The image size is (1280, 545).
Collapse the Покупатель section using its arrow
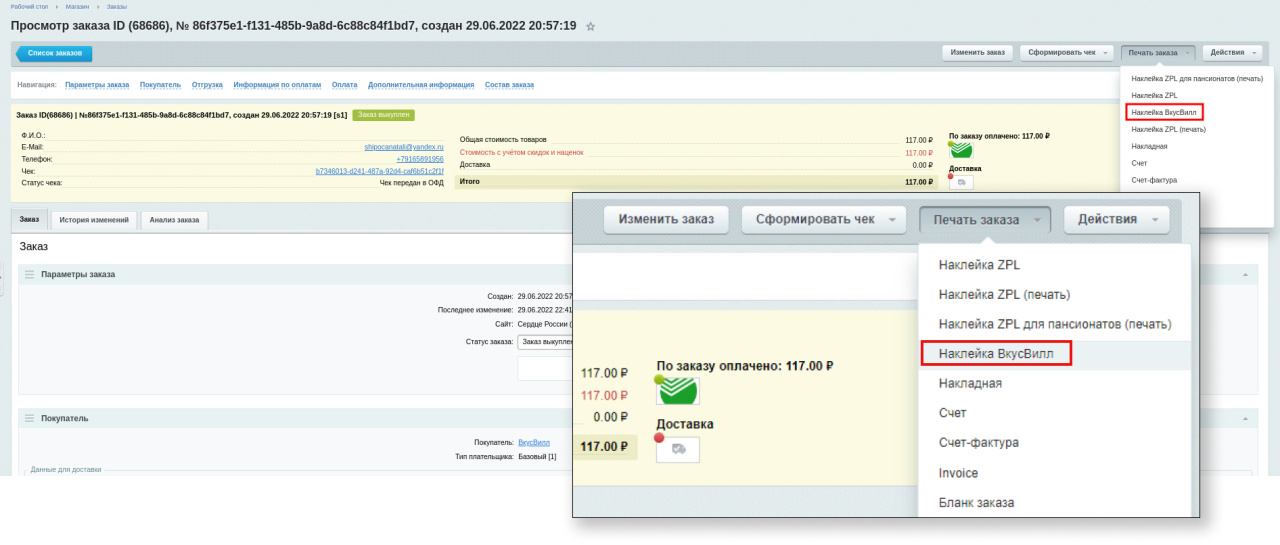click(x=1244, y=418)
